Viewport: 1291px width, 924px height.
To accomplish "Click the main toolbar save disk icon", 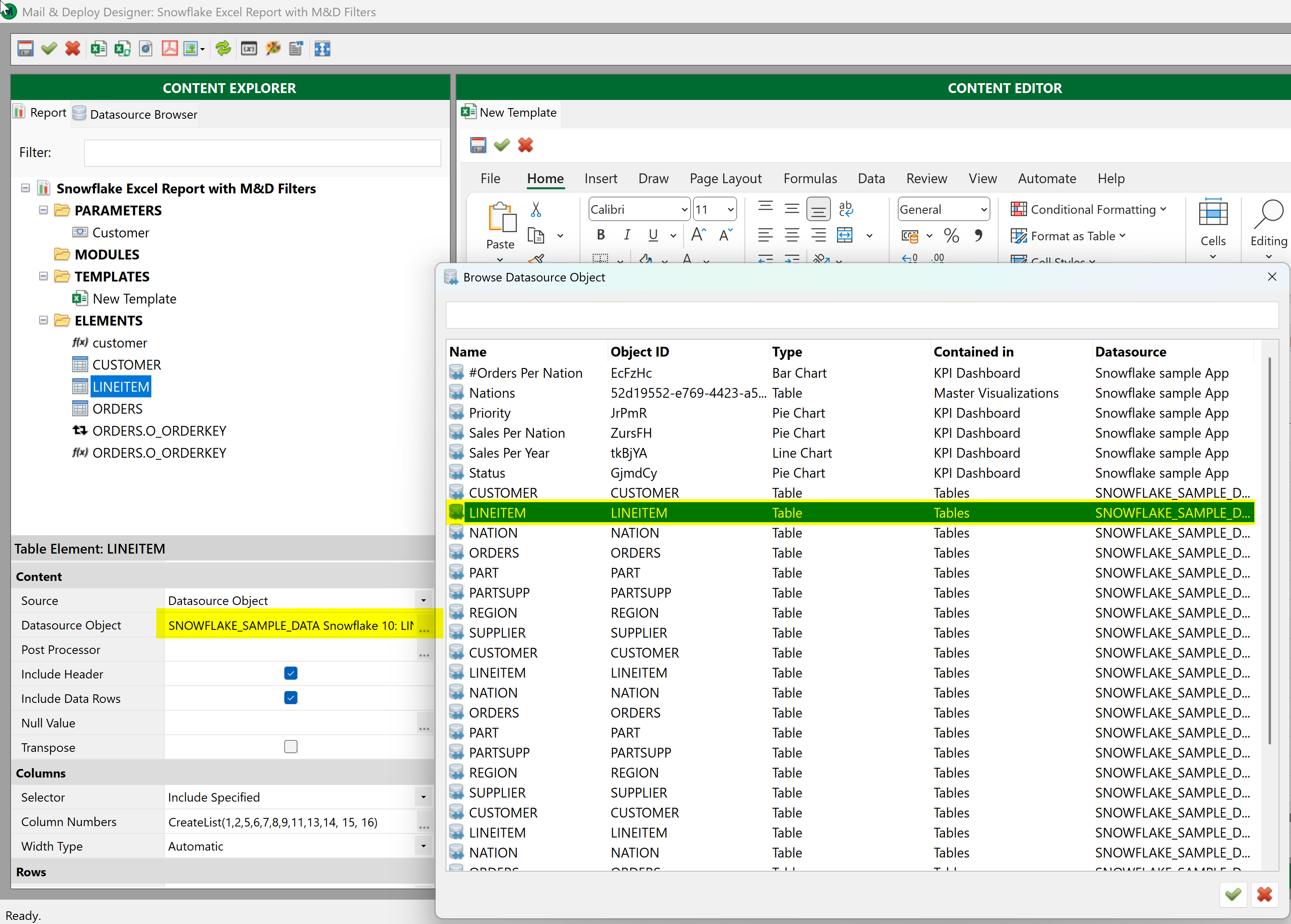I will 25,49.
